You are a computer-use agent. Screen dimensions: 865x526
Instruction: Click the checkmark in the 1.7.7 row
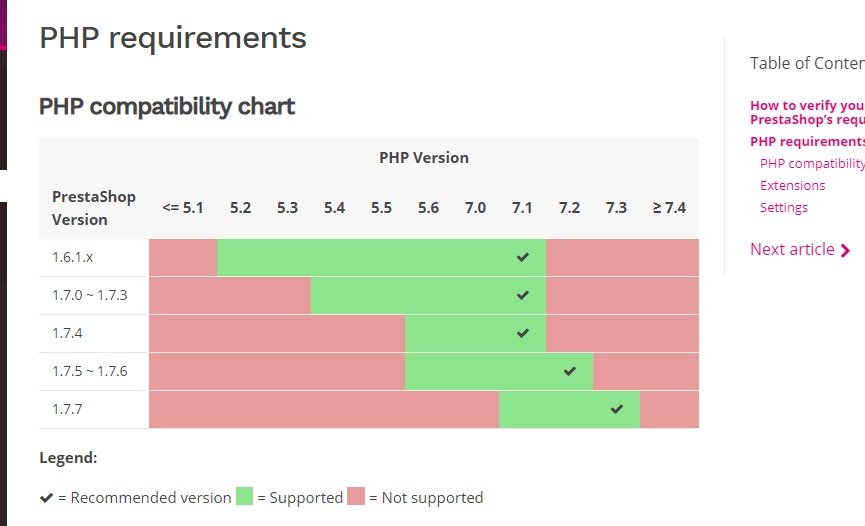click(617, 409)
